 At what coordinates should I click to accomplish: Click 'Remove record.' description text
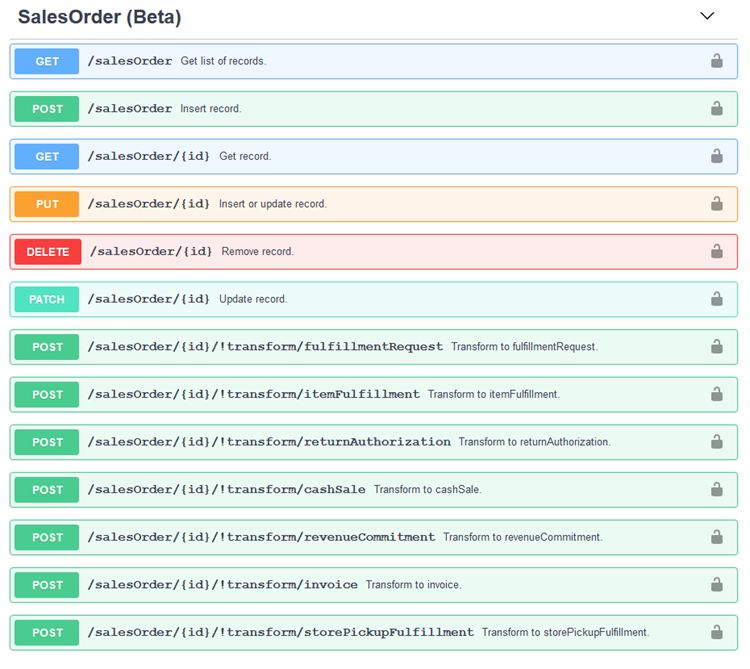click(257, 251)
